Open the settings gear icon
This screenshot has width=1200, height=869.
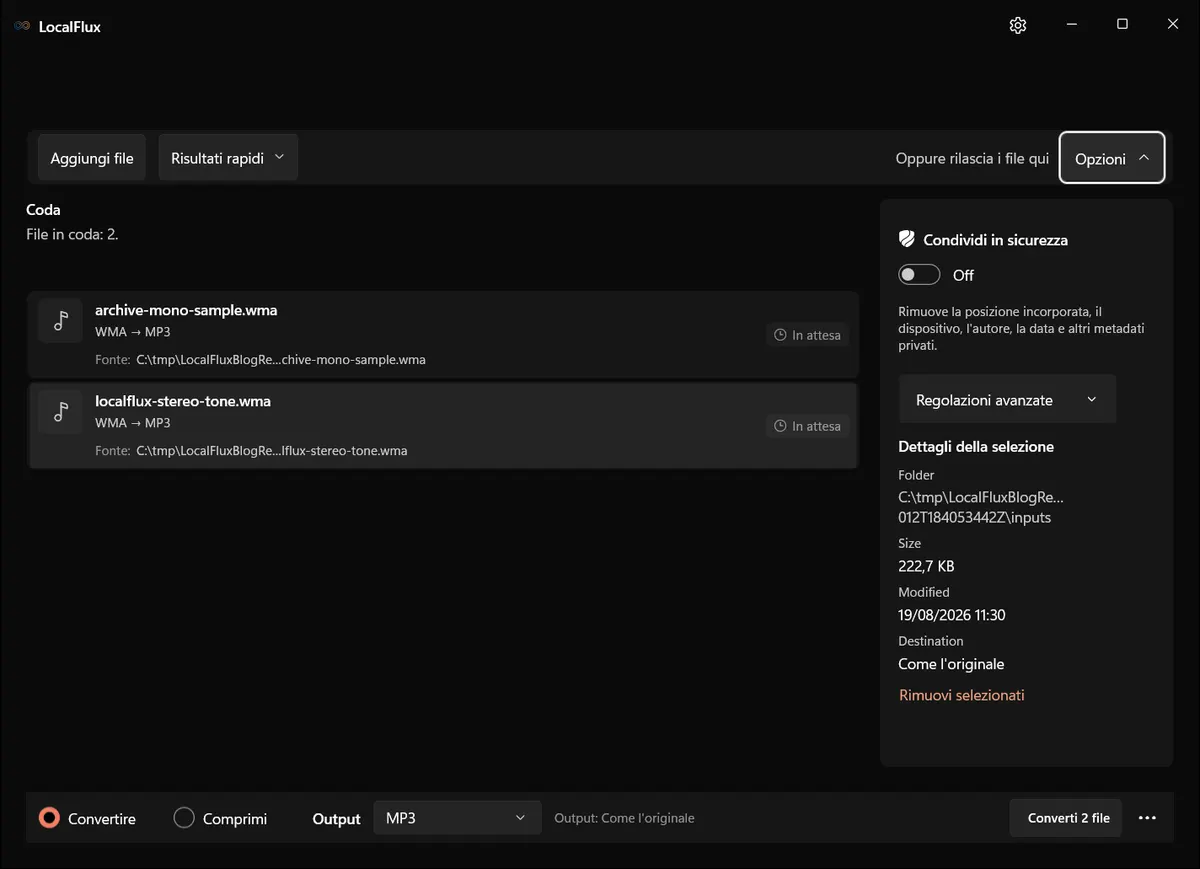(x=1018, y=25)
